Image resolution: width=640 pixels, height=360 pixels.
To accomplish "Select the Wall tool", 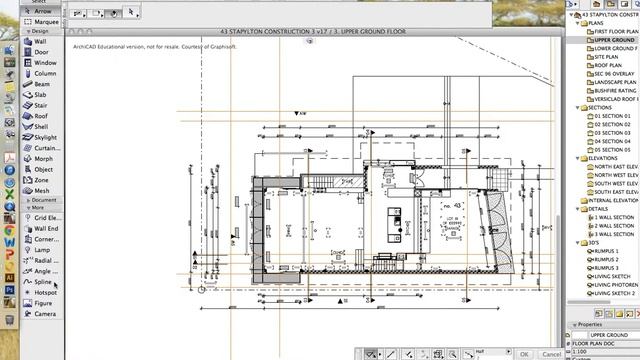I will point(42,41).
